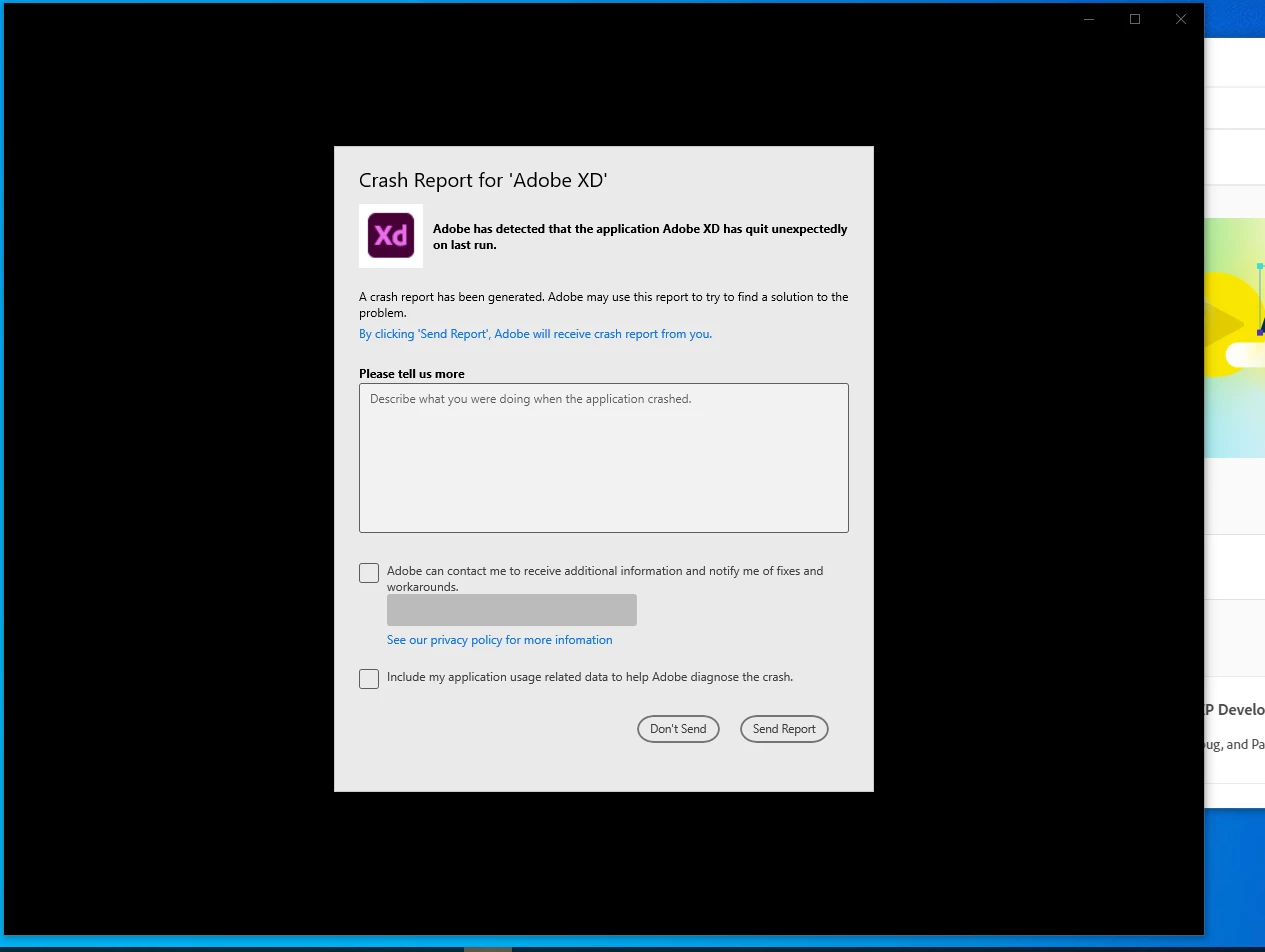Click 'A crash report has been generated' text
Viewport: 1265px width, 952px height.
tap(603, 305)
